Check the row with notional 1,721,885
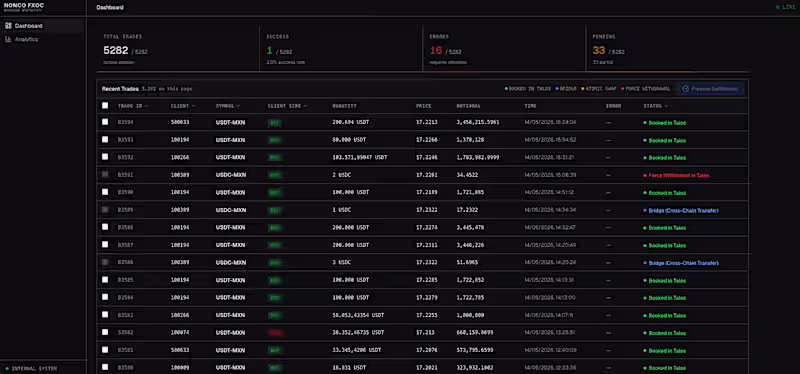The image size is (800, 374). [105, 192]
